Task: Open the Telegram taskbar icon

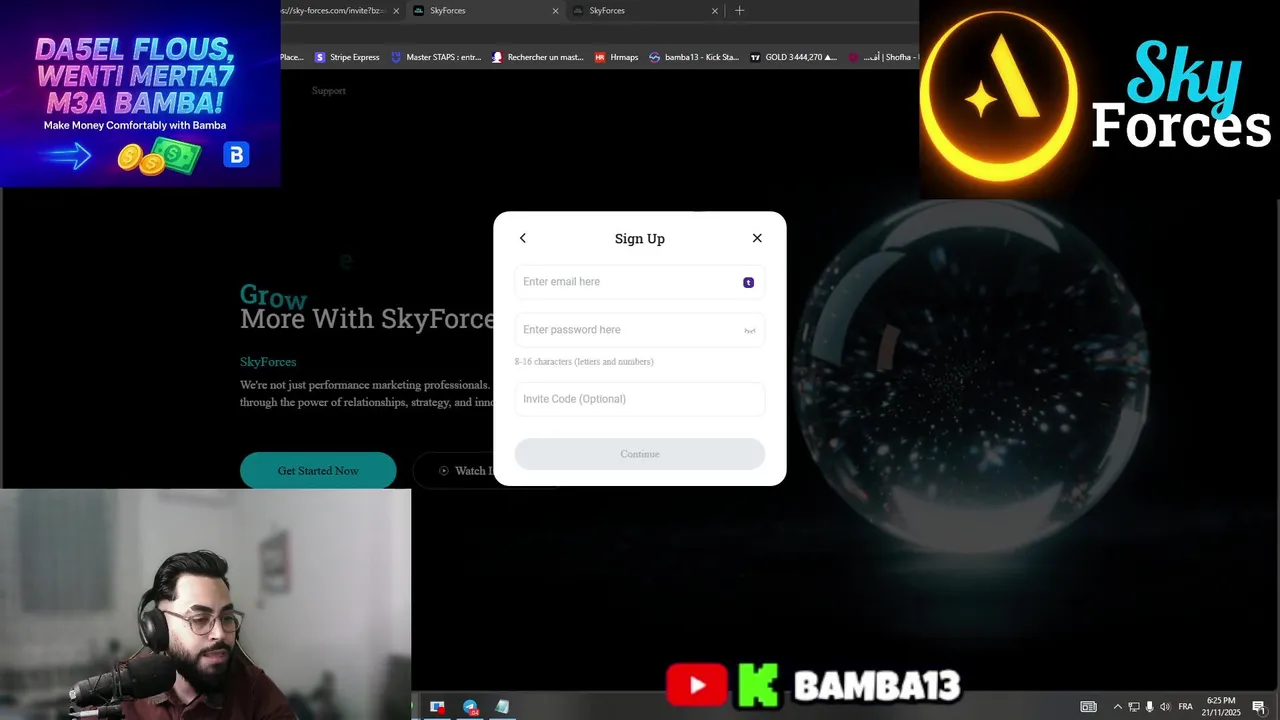Action: (470, 707)
